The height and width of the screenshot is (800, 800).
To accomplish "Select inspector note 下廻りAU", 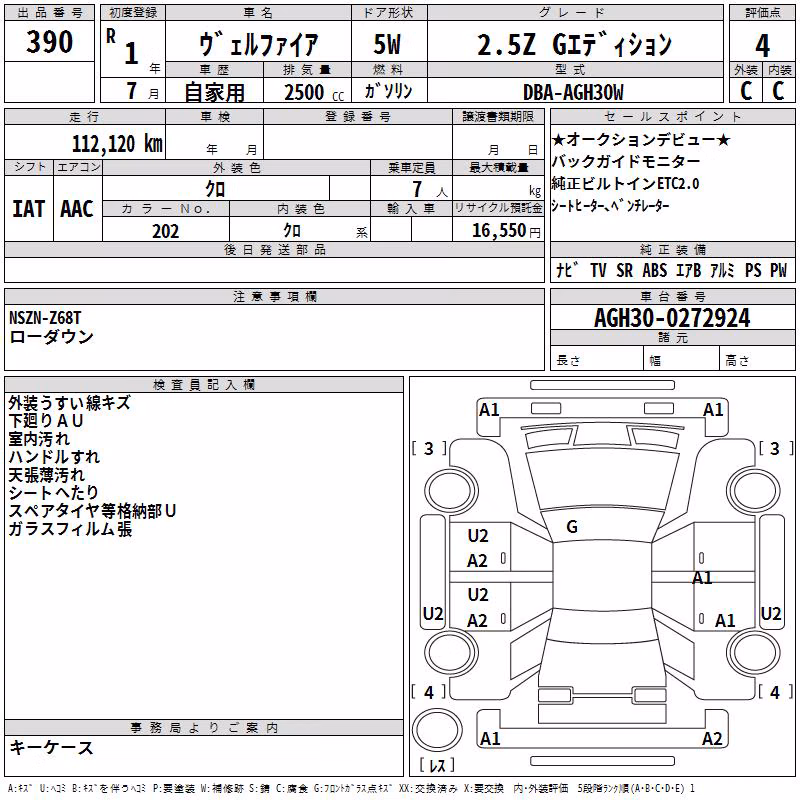I will (46, 421).
